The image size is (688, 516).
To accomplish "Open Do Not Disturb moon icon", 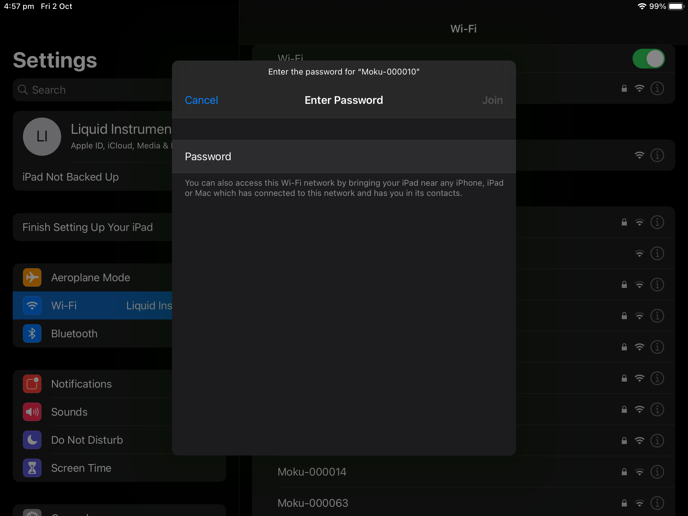I will (32, 440).
